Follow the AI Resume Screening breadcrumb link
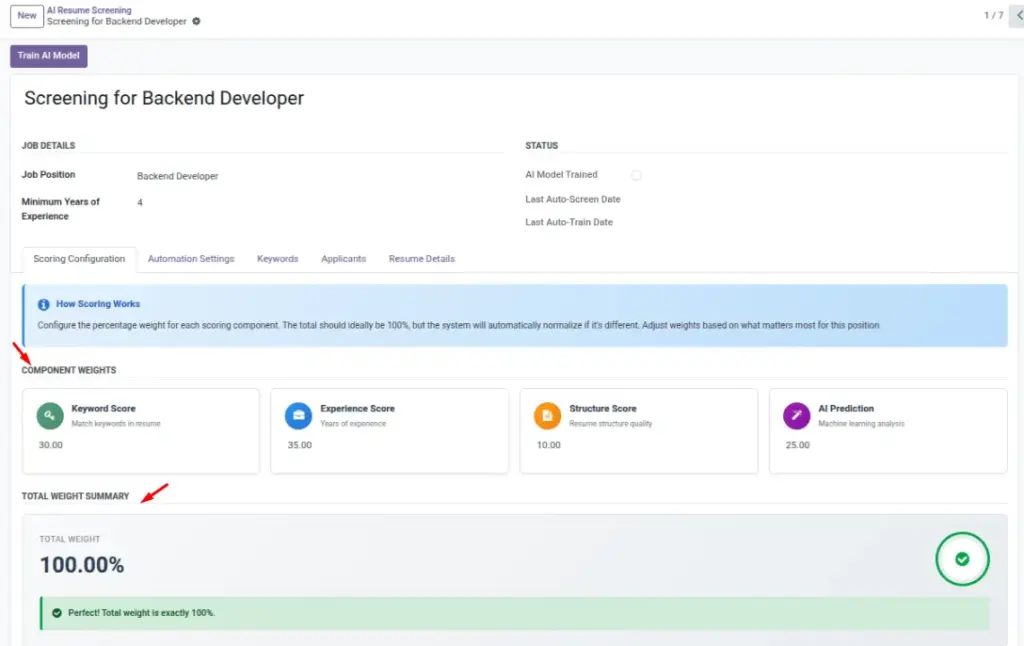This screenshot has width=1024, height=646. click(89, 10)
